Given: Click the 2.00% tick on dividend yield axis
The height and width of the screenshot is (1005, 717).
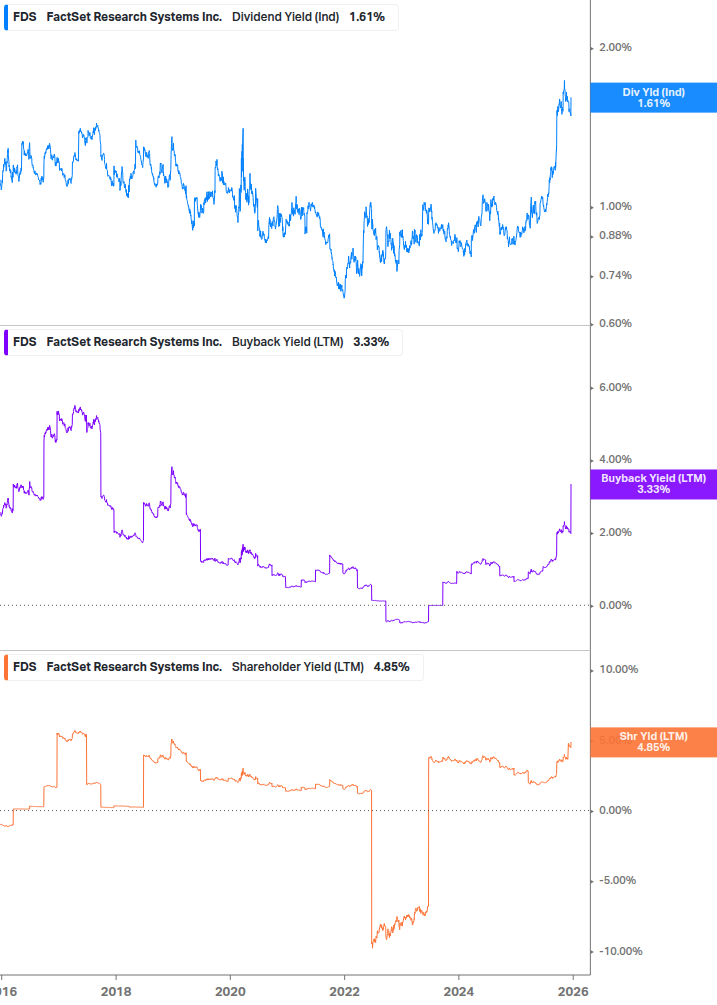Looking at the screenshot, I should [615, 47].
